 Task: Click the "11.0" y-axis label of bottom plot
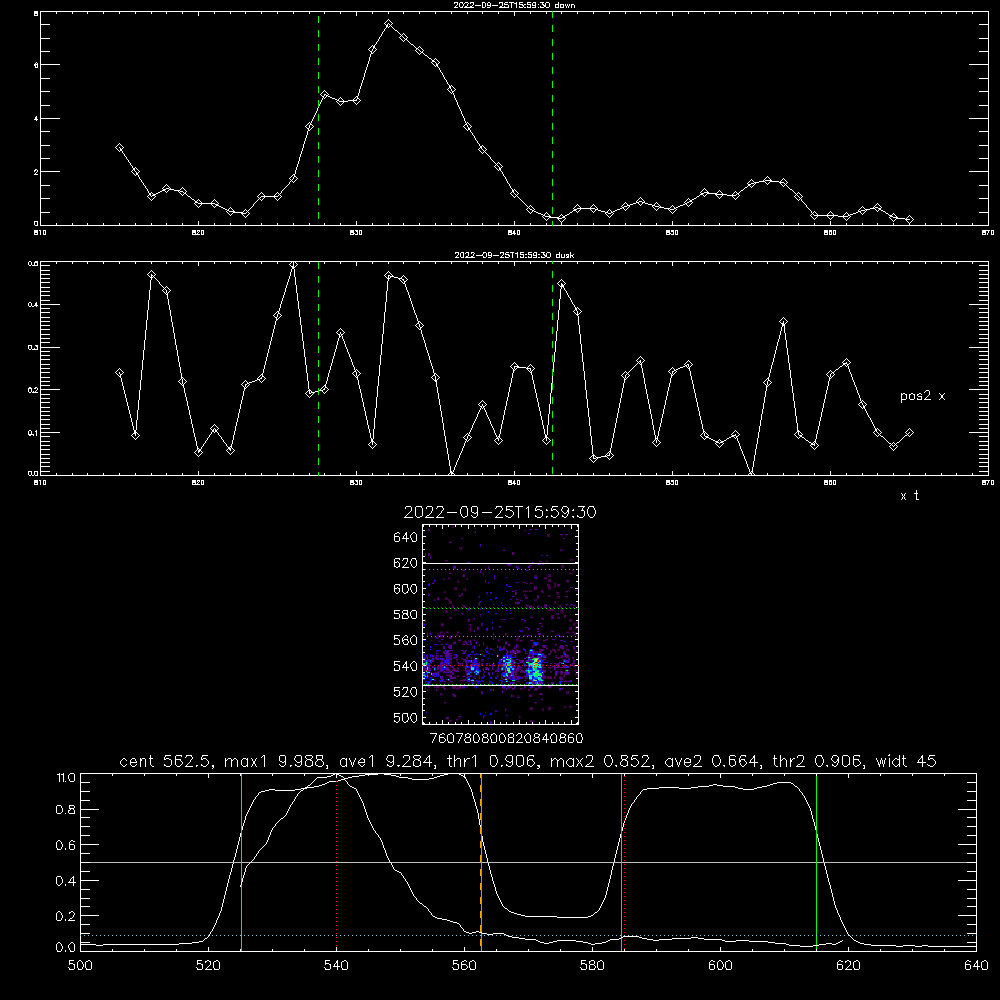coord(66,778)
